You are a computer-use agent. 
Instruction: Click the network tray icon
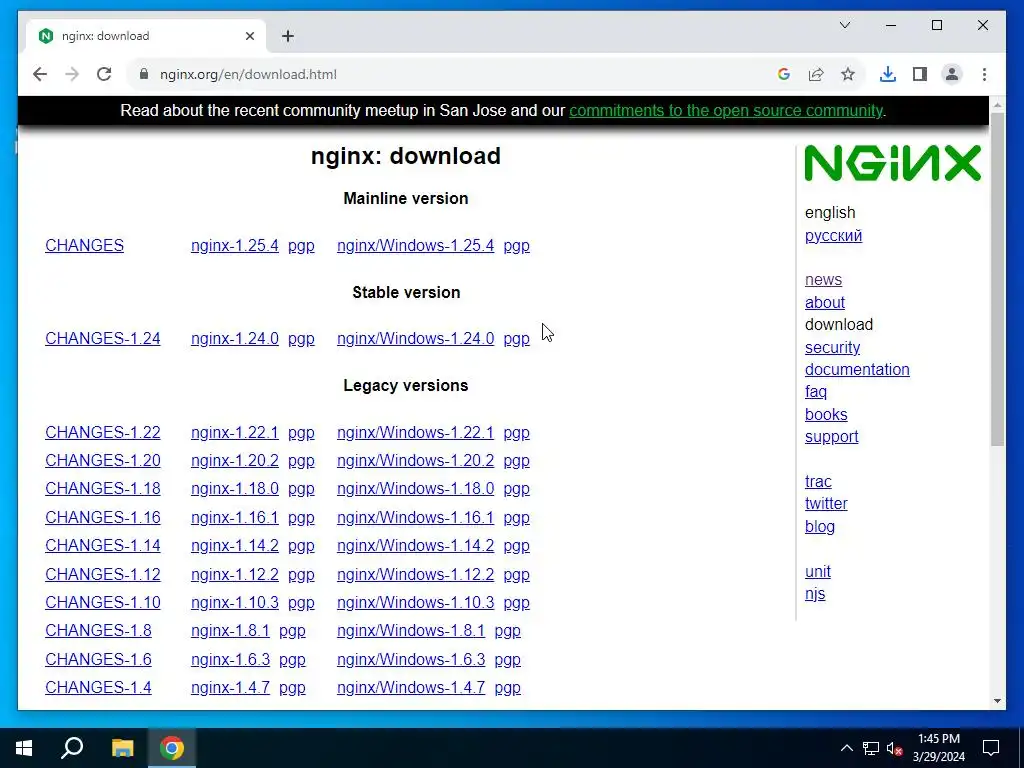pyautogui.click(x=871, y=748)
